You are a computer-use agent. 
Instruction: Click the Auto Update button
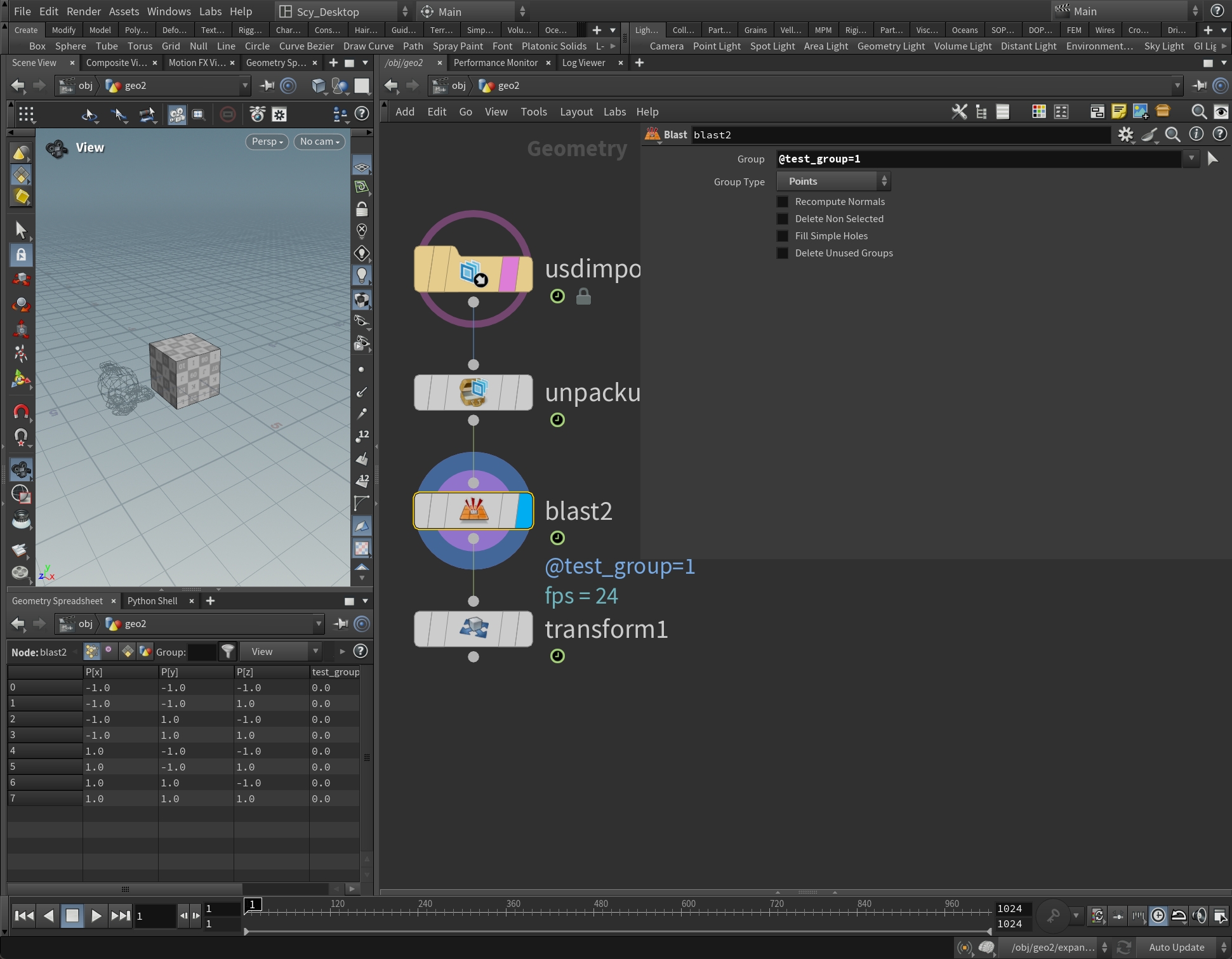click(1176, 947)
